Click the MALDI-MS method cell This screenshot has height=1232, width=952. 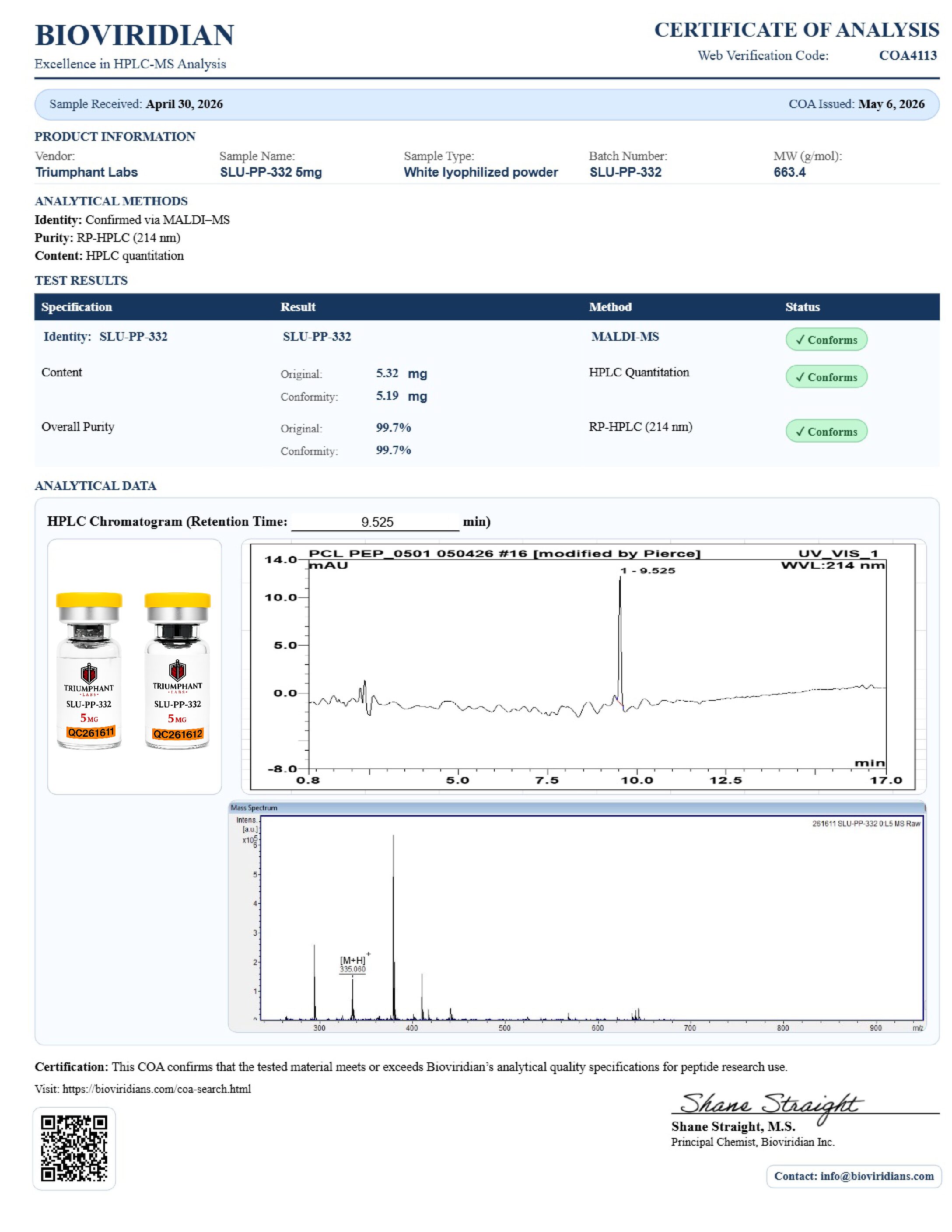[625, 337]
